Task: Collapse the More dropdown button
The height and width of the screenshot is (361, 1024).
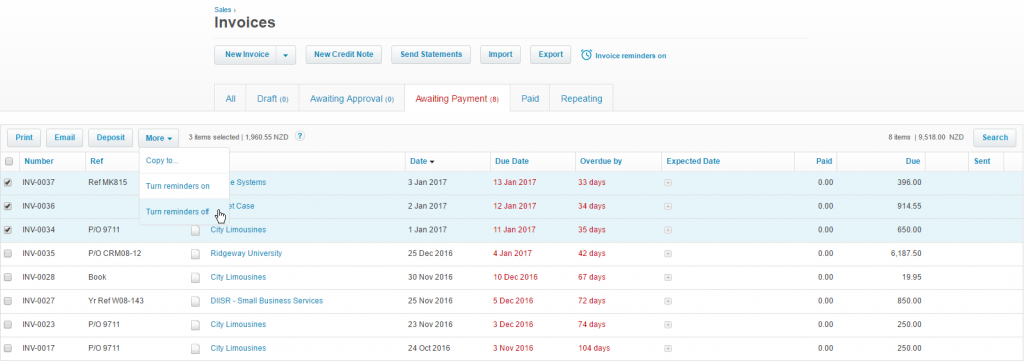Action: pyautogui.click(x=158, y=138)
